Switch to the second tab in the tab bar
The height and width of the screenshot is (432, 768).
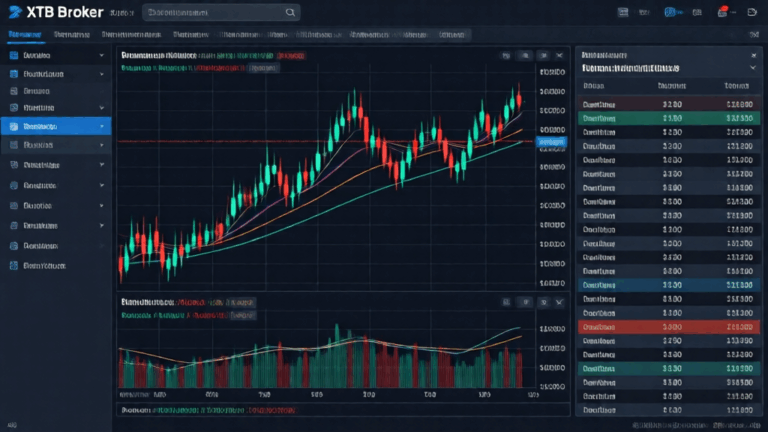(72, 35)
